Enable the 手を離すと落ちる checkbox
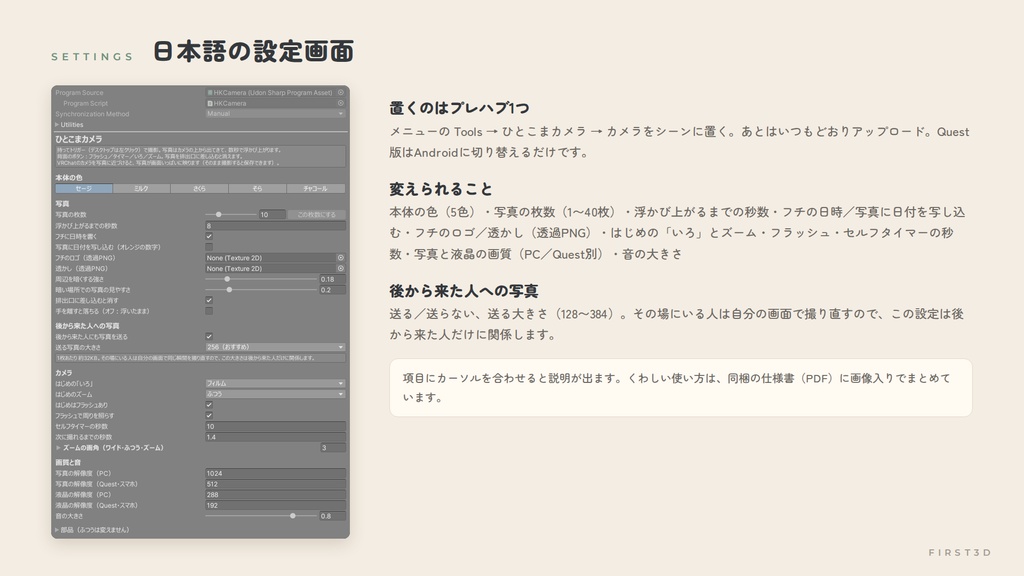Image resolution: width=1024 pixels, height=576 pixels. coord(209,311)
